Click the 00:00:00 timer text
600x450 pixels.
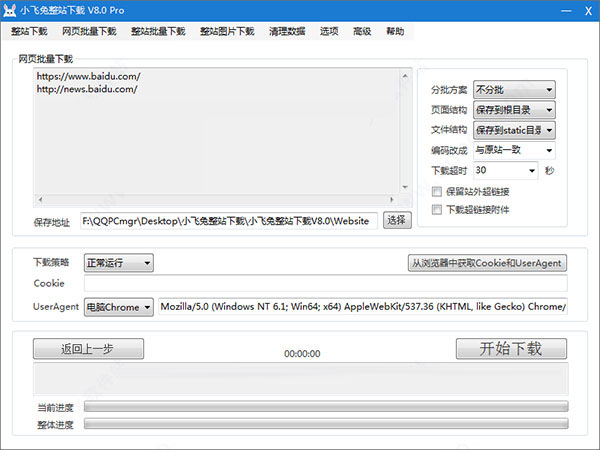(302, 354)
